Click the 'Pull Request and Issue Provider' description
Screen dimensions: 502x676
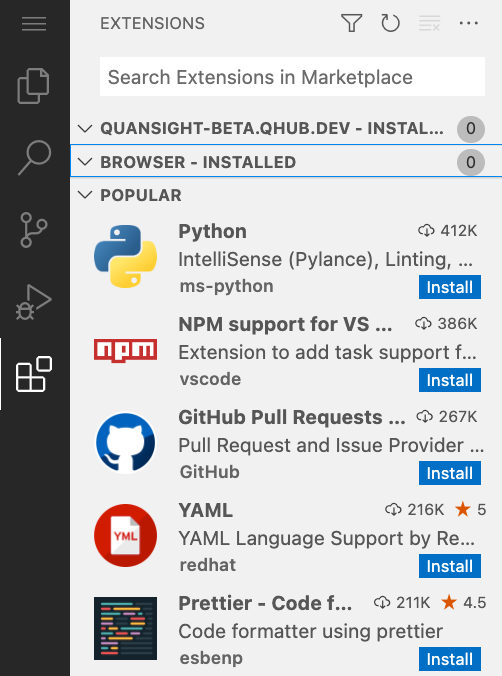[331, 446]
